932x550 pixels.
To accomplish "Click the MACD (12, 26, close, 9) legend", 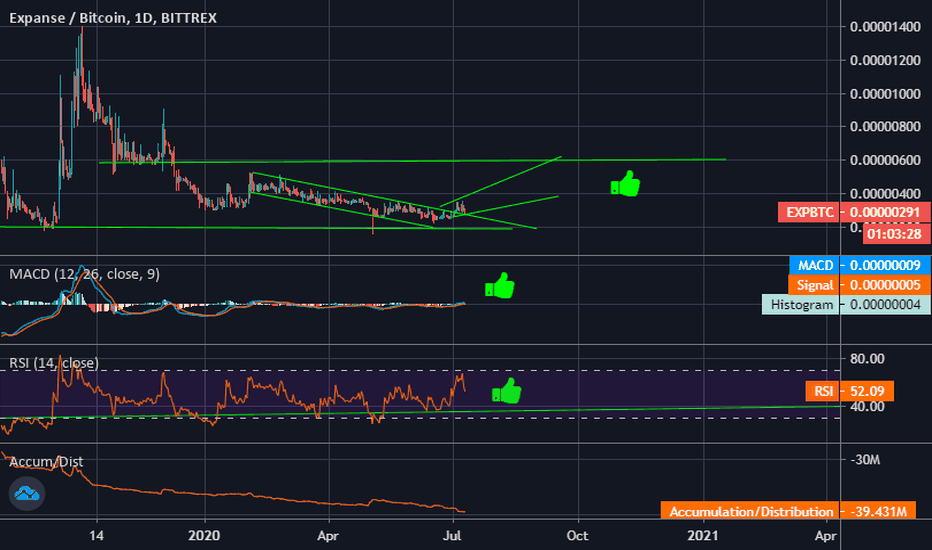I will coord(84,274).
